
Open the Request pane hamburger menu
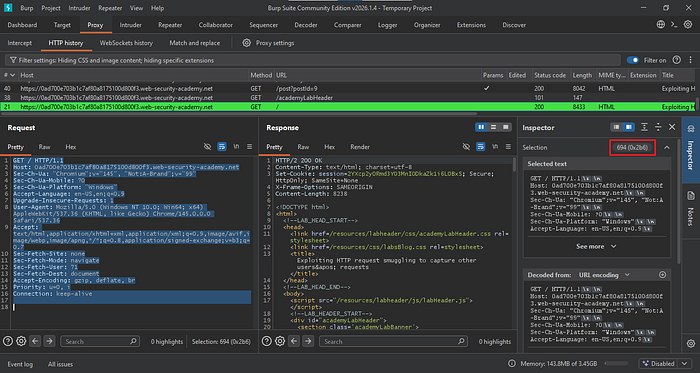pos(250,146)
